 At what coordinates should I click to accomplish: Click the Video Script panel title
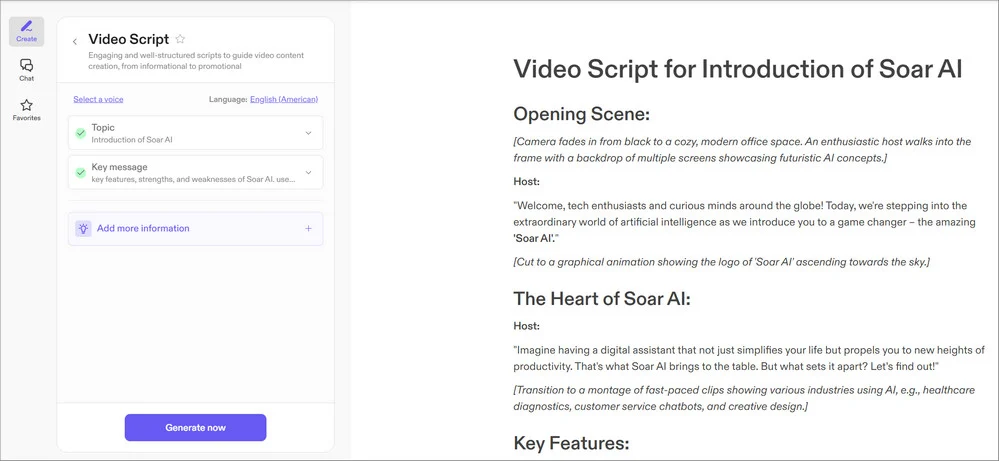(129, 39)
